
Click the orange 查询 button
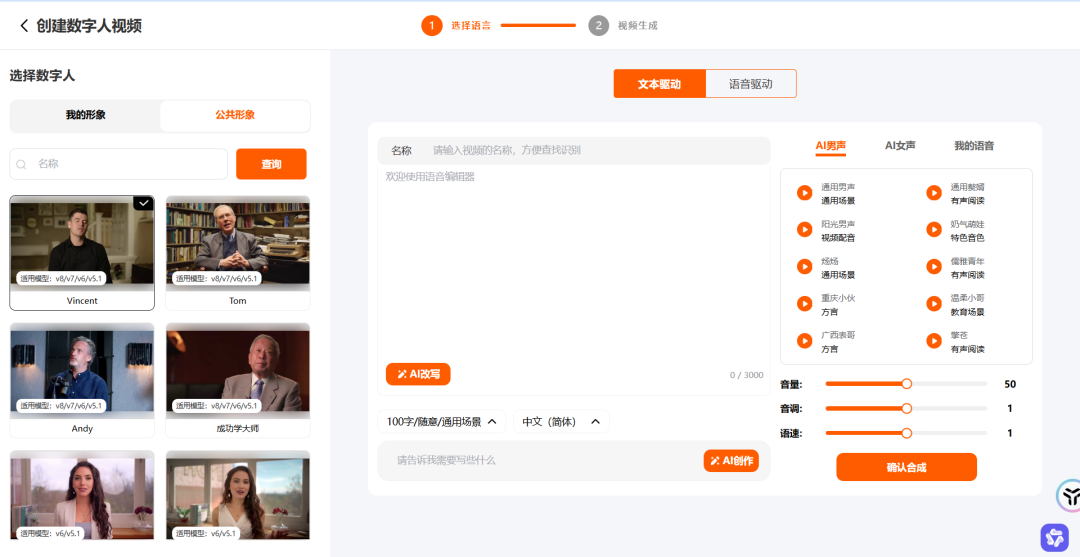click(271, 165)
